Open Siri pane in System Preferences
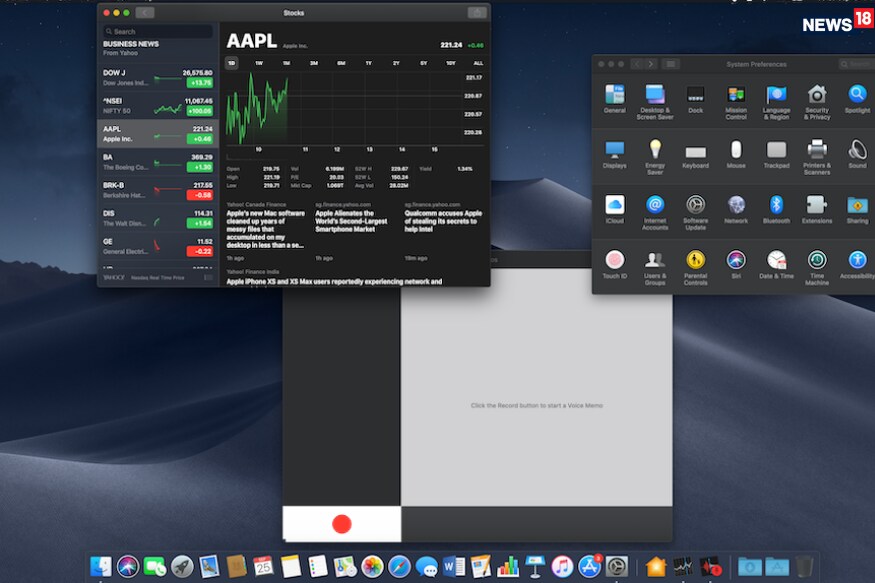 click(x=736, y=265)
